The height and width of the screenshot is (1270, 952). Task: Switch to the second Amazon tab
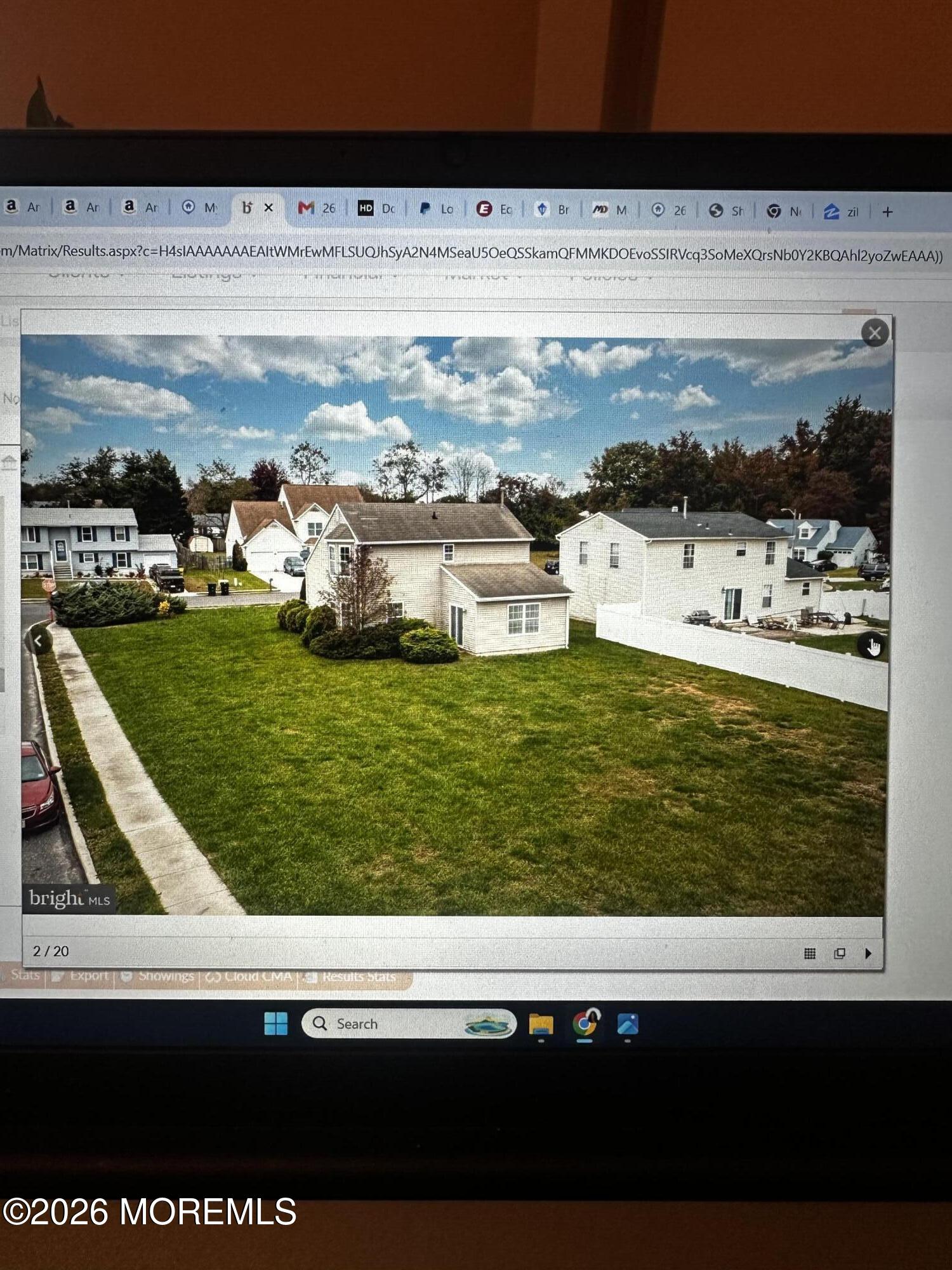click(x=82, y=207)
